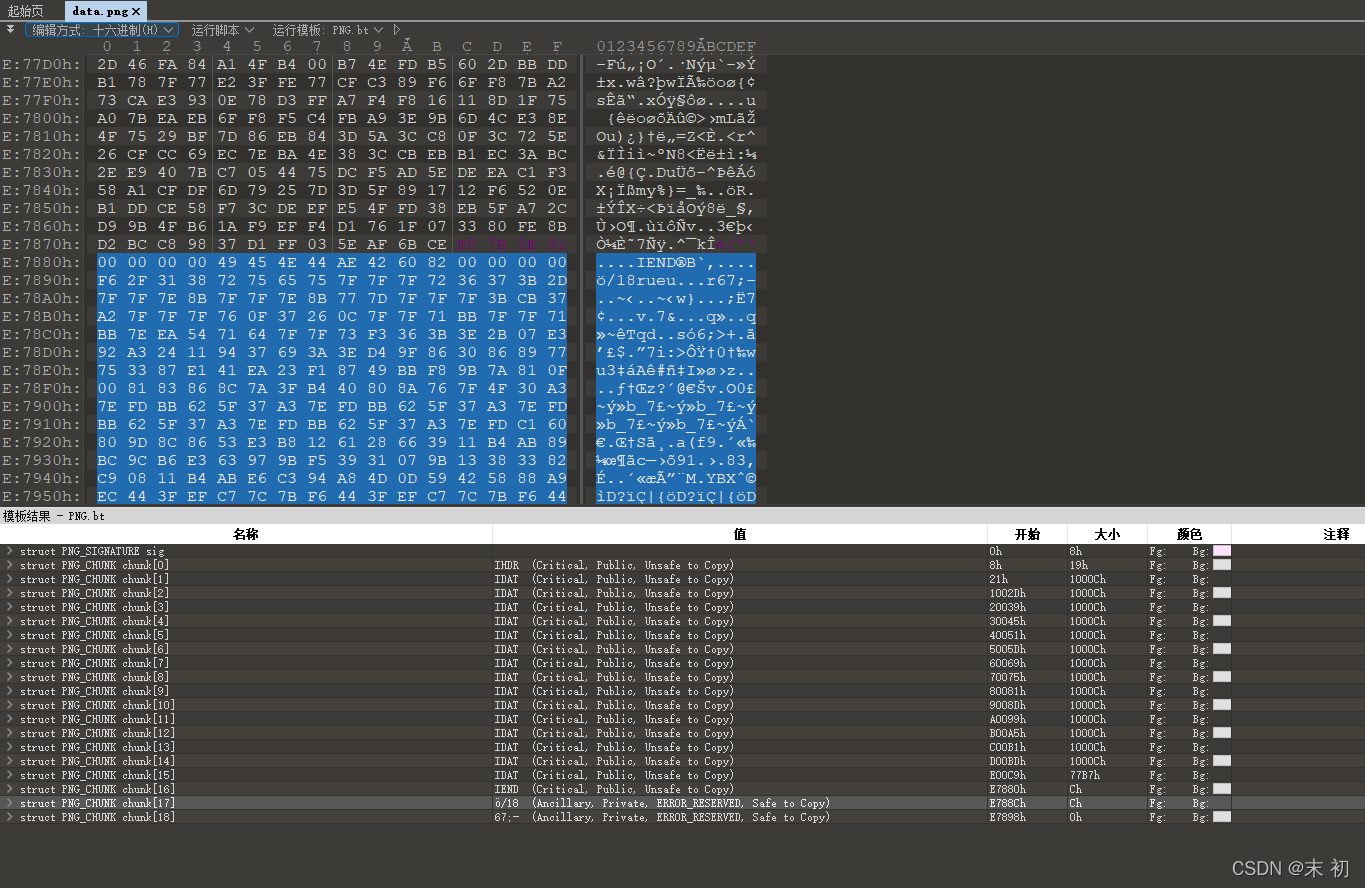The height and width of the screenshot is (888, 1365).
Task: Click the 开始 column header
Action: 1027,534
